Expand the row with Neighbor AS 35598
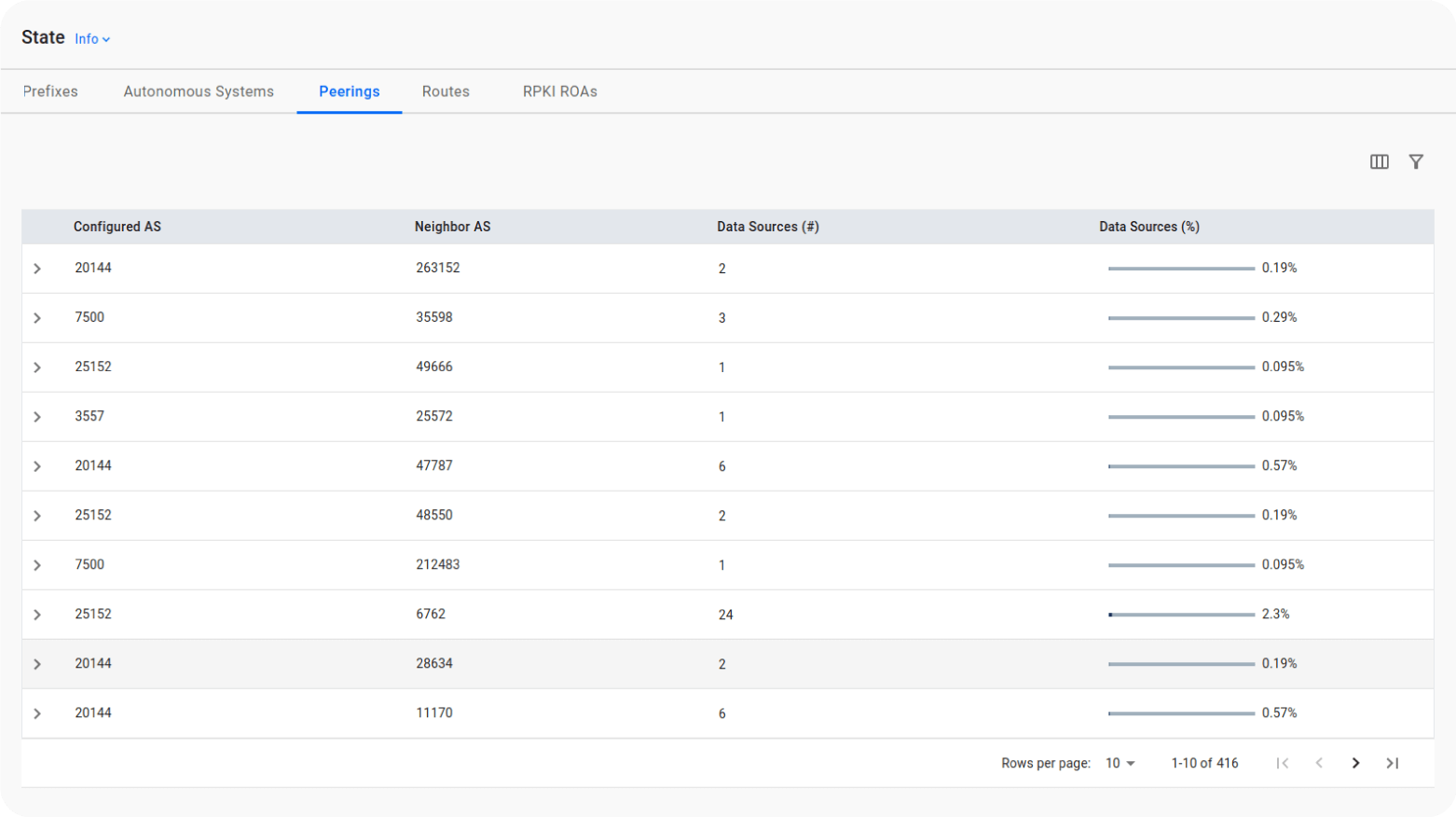This screenshot has height=817, width=1456. point(37,318)
